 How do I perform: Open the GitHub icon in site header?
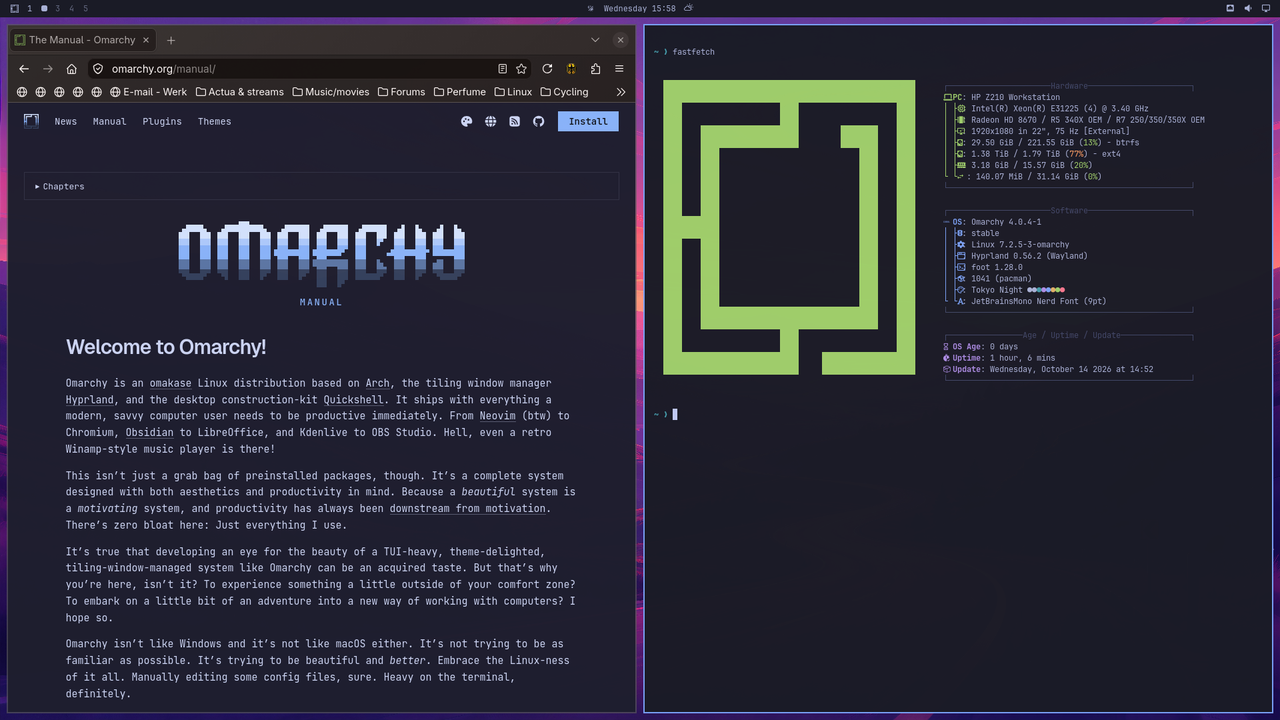pos(538,121)
